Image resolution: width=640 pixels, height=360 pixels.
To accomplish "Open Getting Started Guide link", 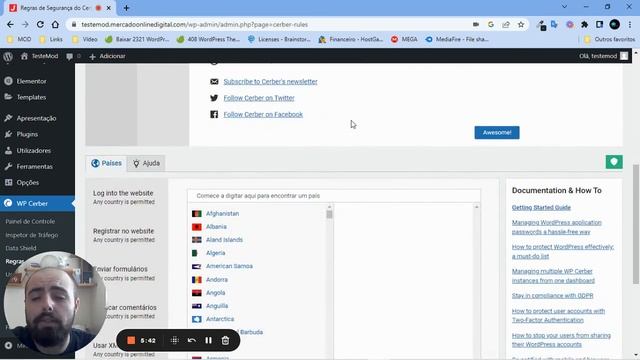I will click(x=541, y=207).
